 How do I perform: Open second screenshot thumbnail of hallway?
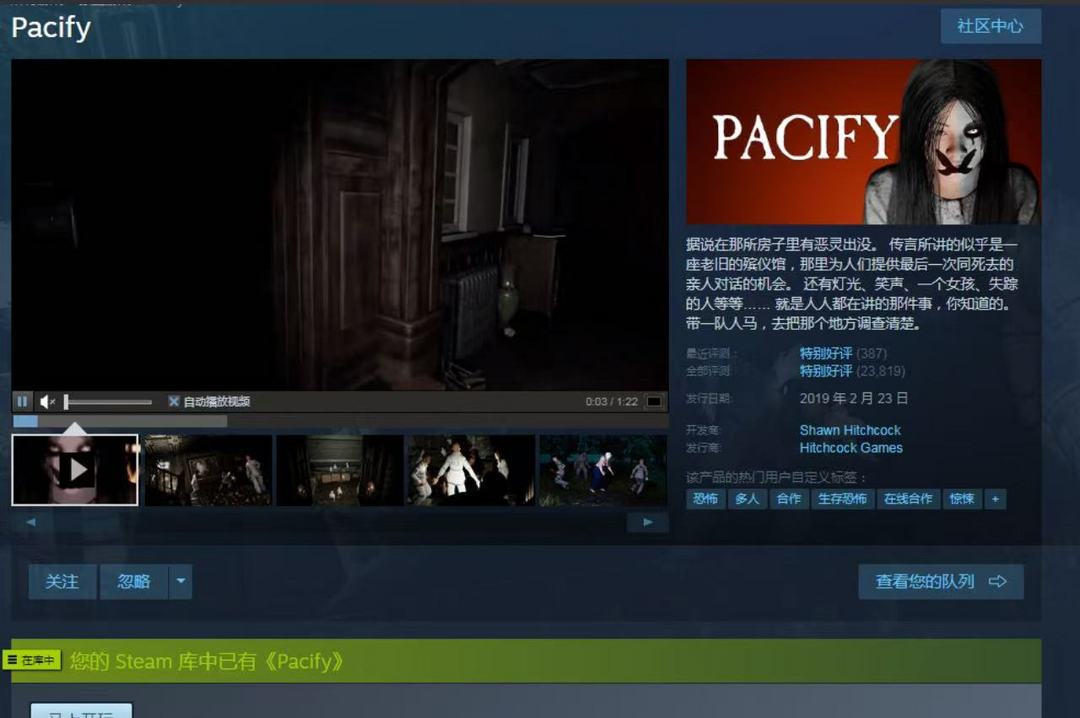pyautogui.click(x=208, y=470)
